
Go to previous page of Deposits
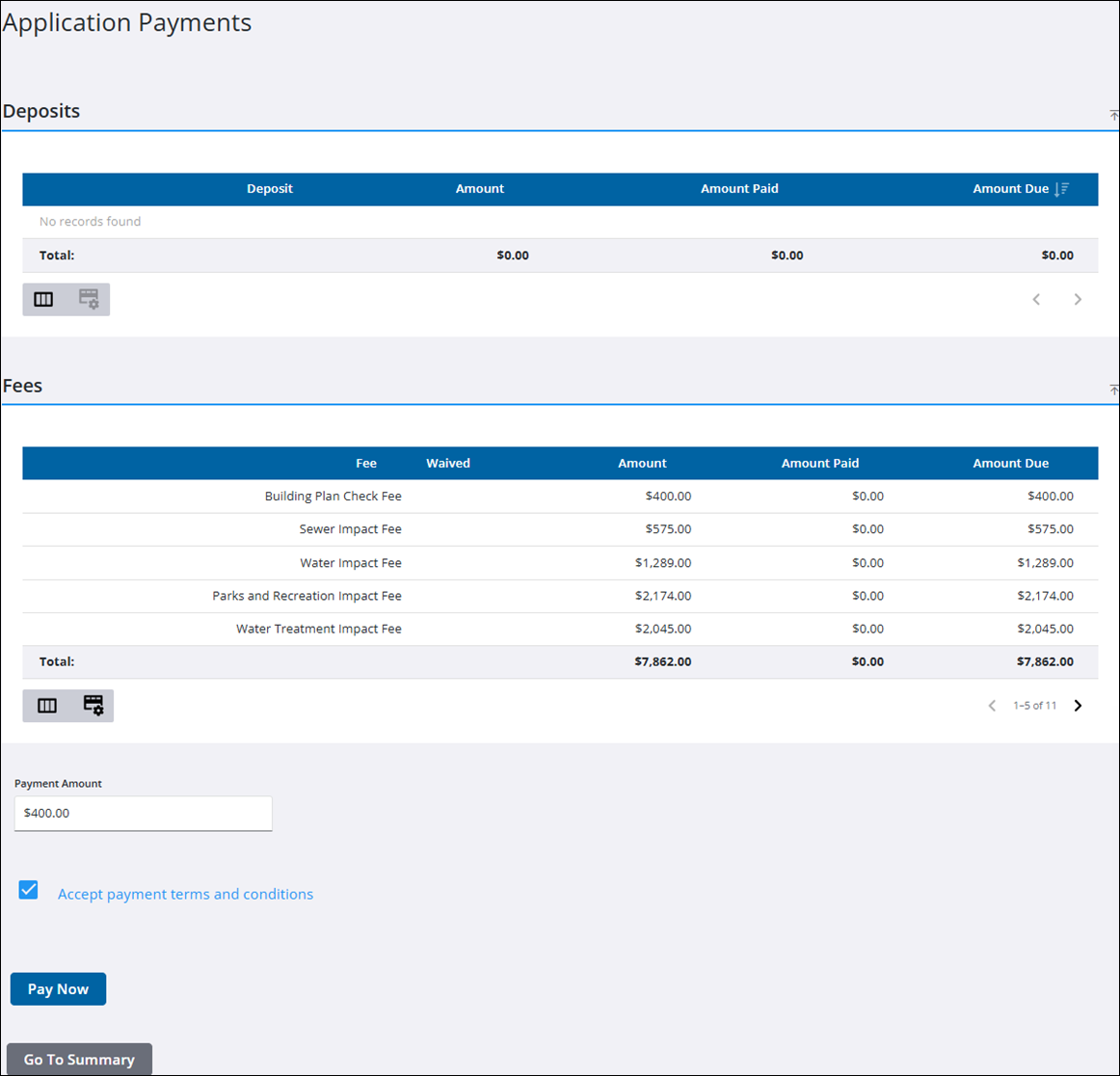1036,299
